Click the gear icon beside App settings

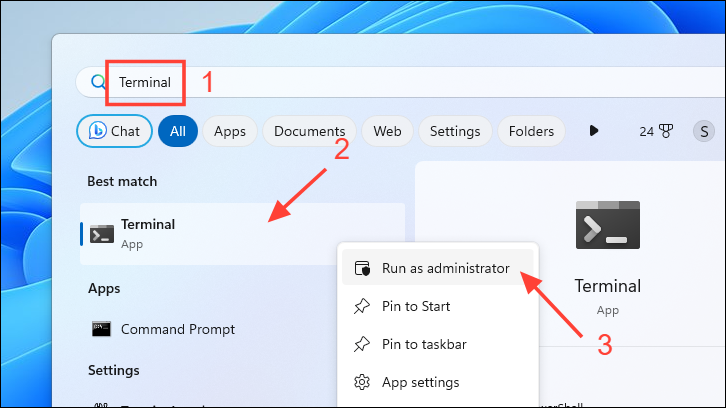point(362,382)
